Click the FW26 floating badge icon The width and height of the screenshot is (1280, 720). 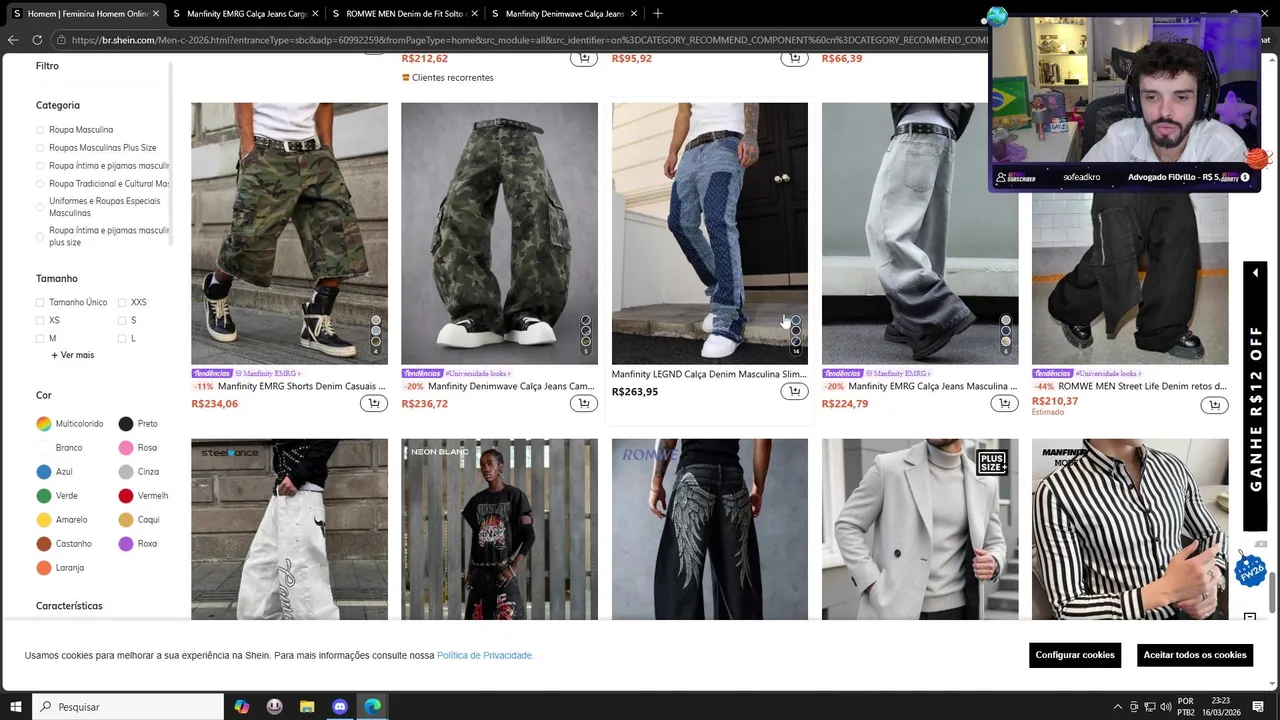point(1250,568)
